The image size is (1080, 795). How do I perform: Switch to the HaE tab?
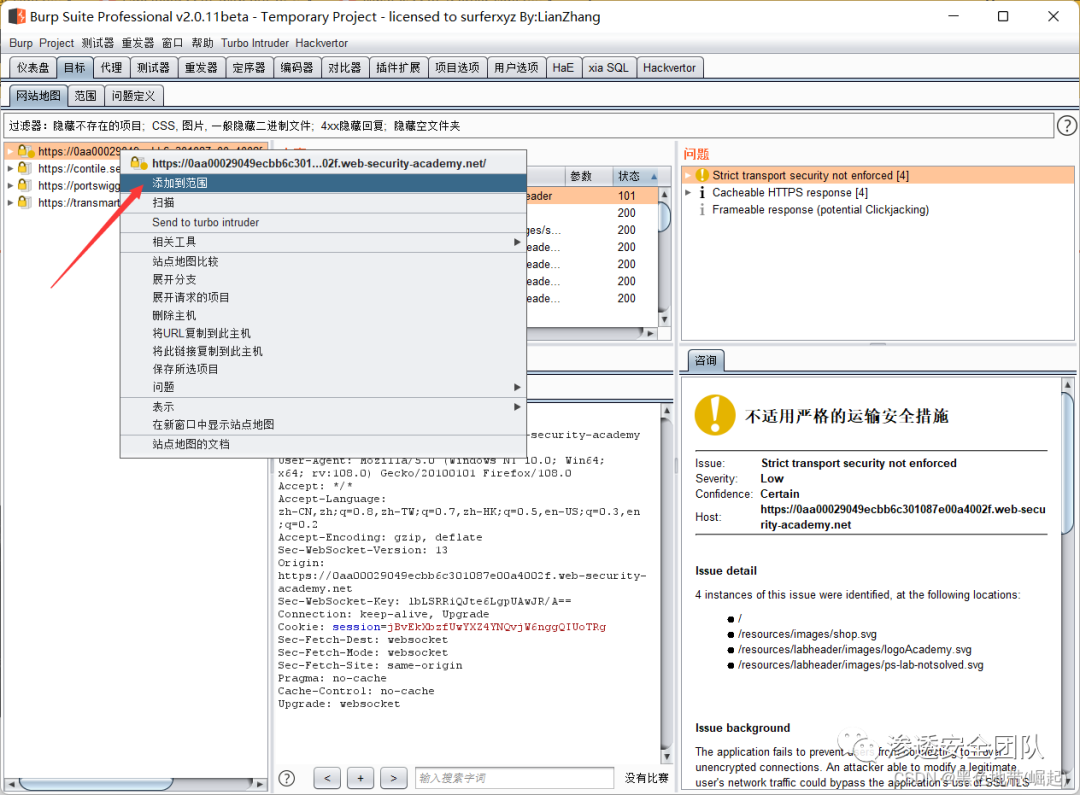click(563, 68)
